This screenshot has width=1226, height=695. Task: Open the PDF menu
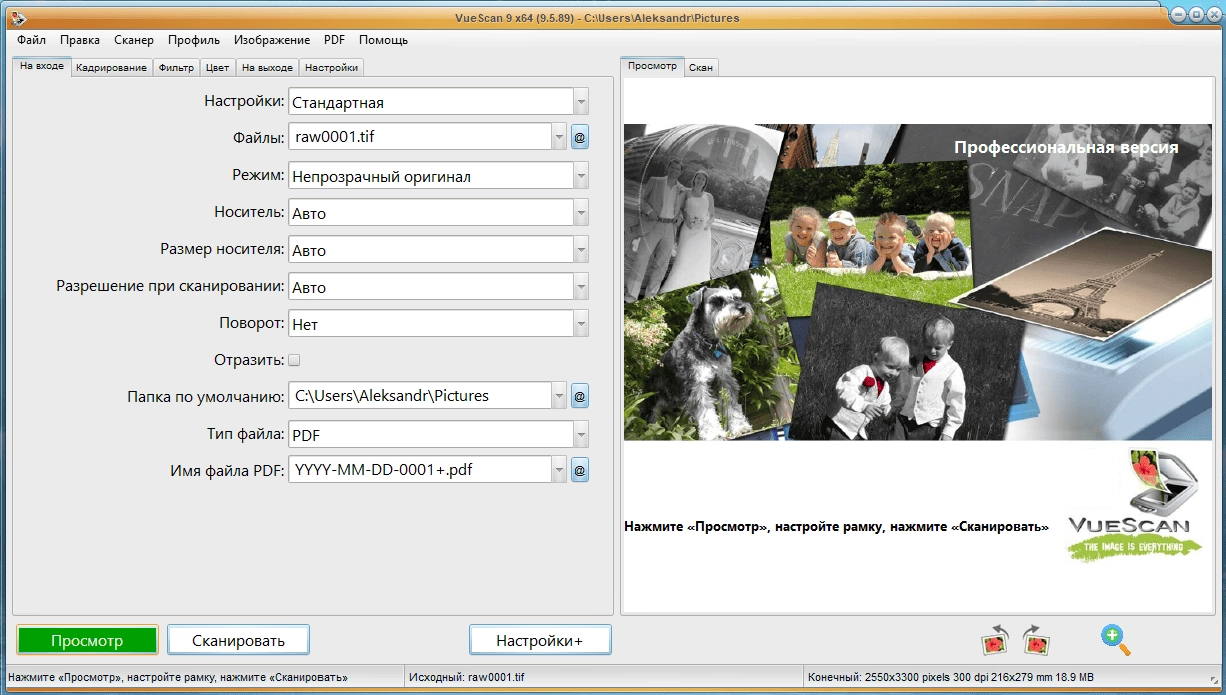tap(334, 40)
